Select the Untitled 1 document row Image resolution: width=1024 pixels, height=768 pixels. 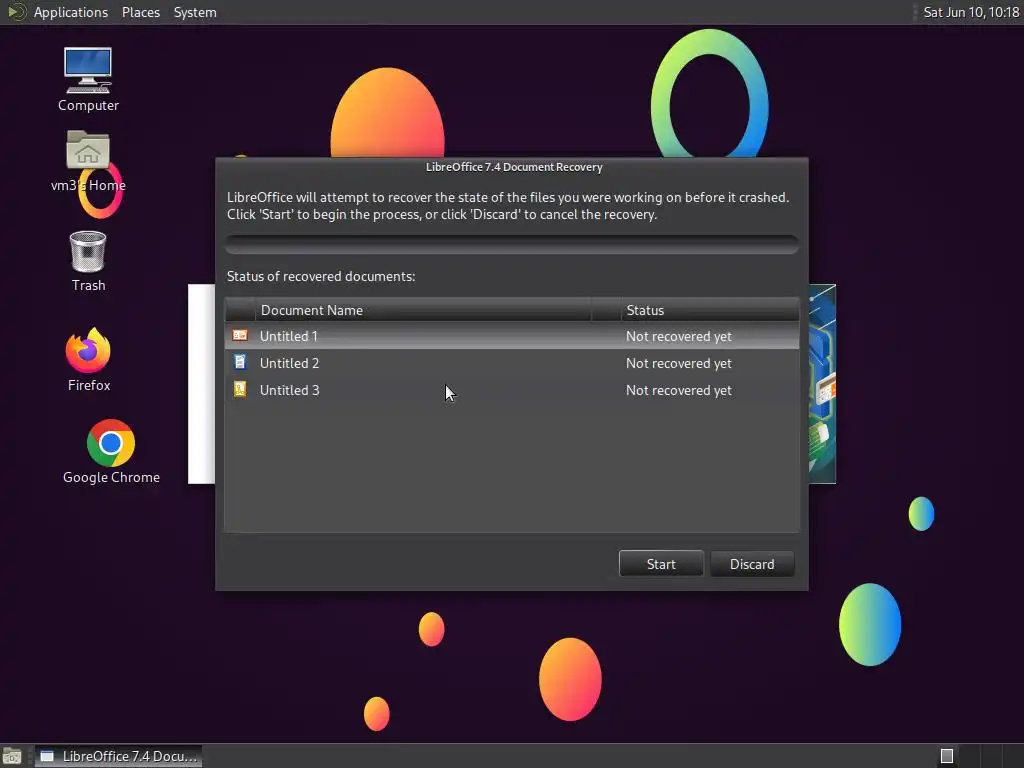click(x=512, y=336)
